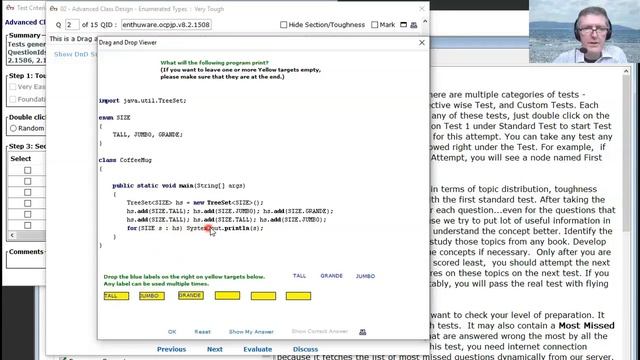The height and width of the screenshot is (360, 640).
Task: Check the third Select column checkbox
Action: coord(27,192)
